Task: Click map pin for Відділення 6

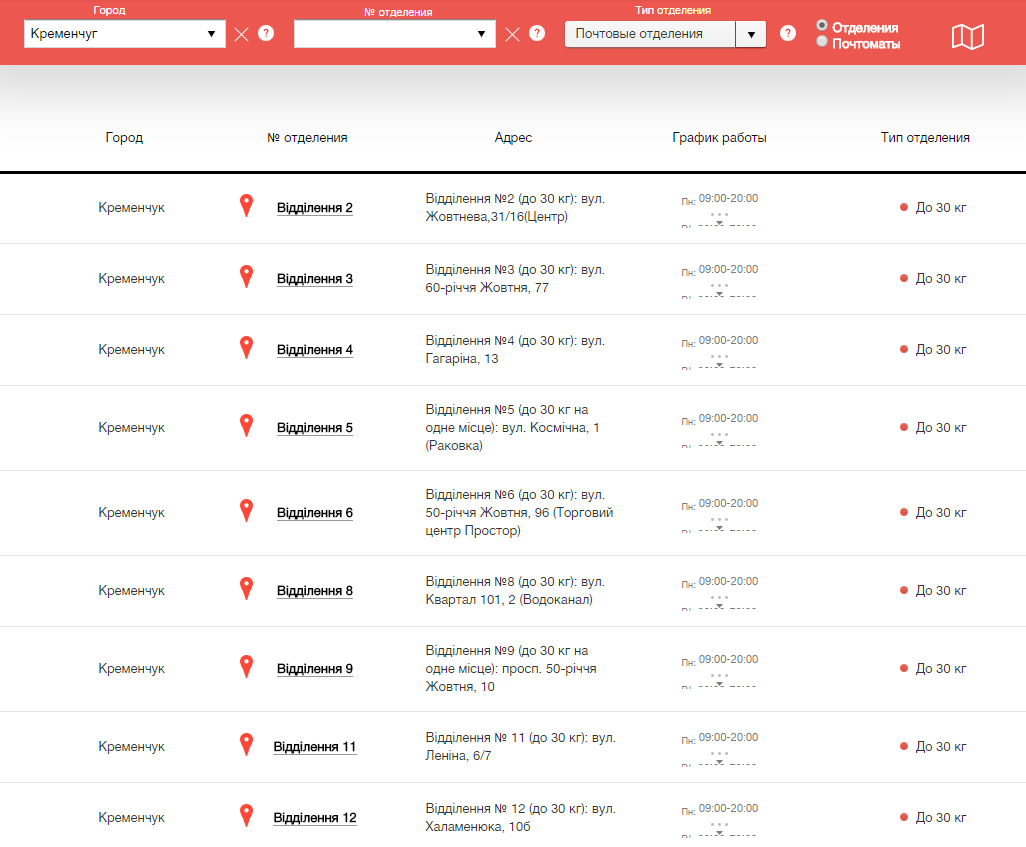Action: [x=246, y=511]
